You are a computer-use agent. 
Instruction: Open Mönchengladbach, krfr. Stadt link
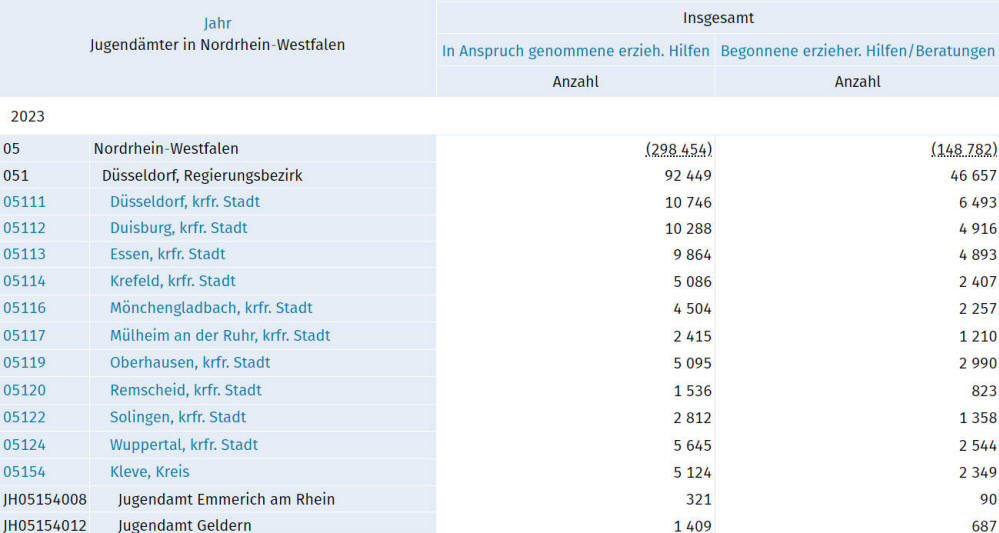(211, 308)
